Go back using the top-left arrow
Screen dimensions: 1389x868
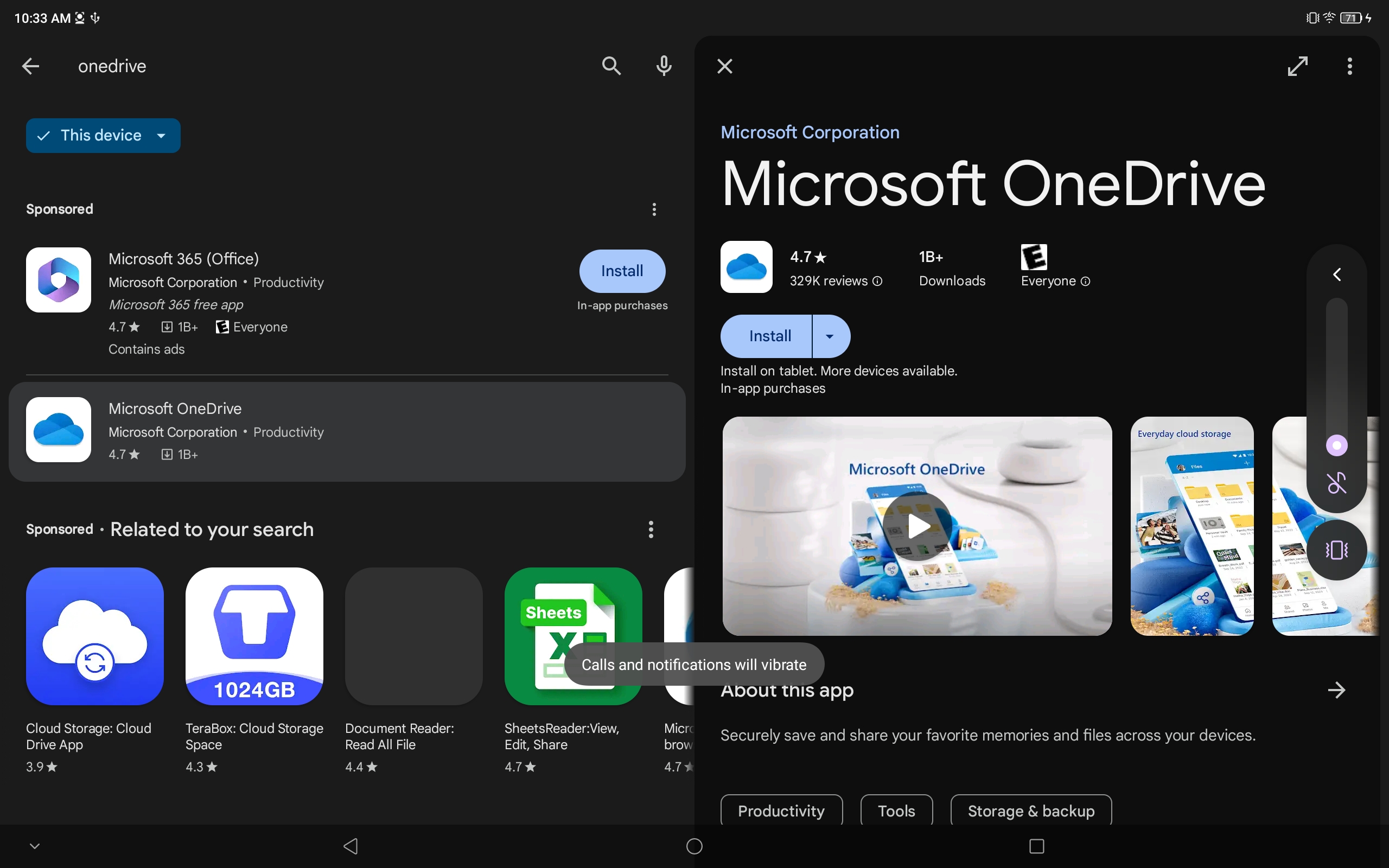tap(31, 66)
